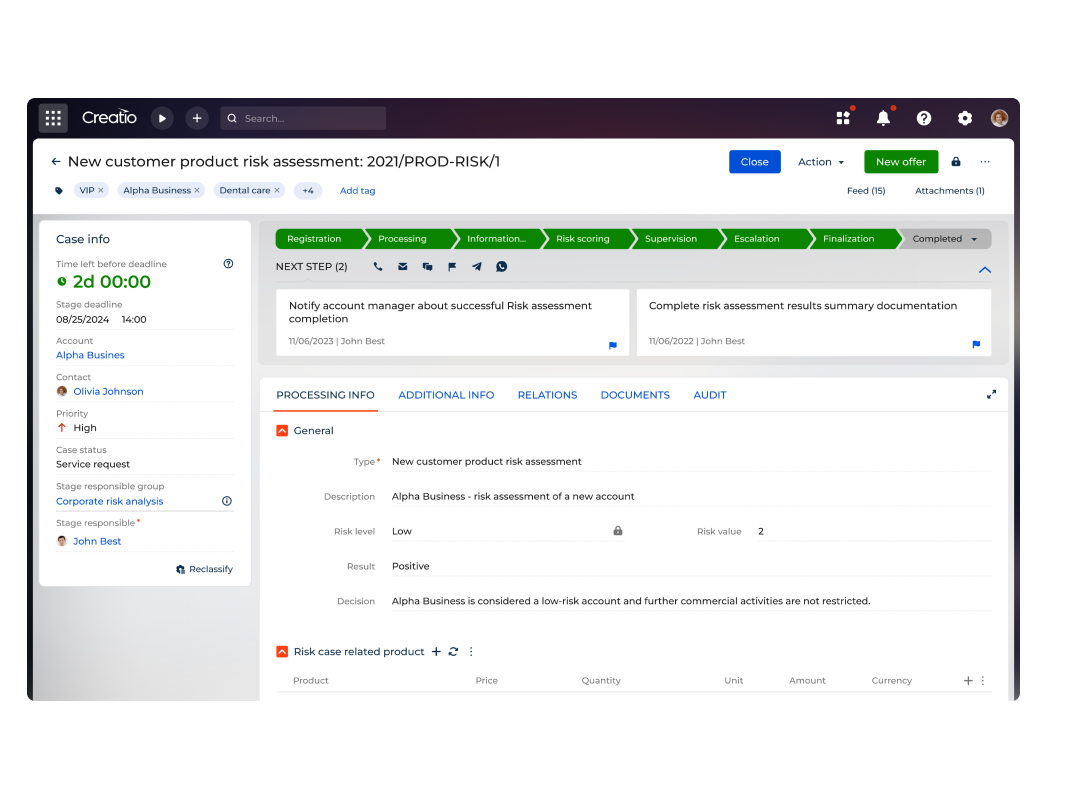The height and width of the screenshot is (800, 1082).
Task: Open system settings via the gear icon
Action: tap(964, 118)
